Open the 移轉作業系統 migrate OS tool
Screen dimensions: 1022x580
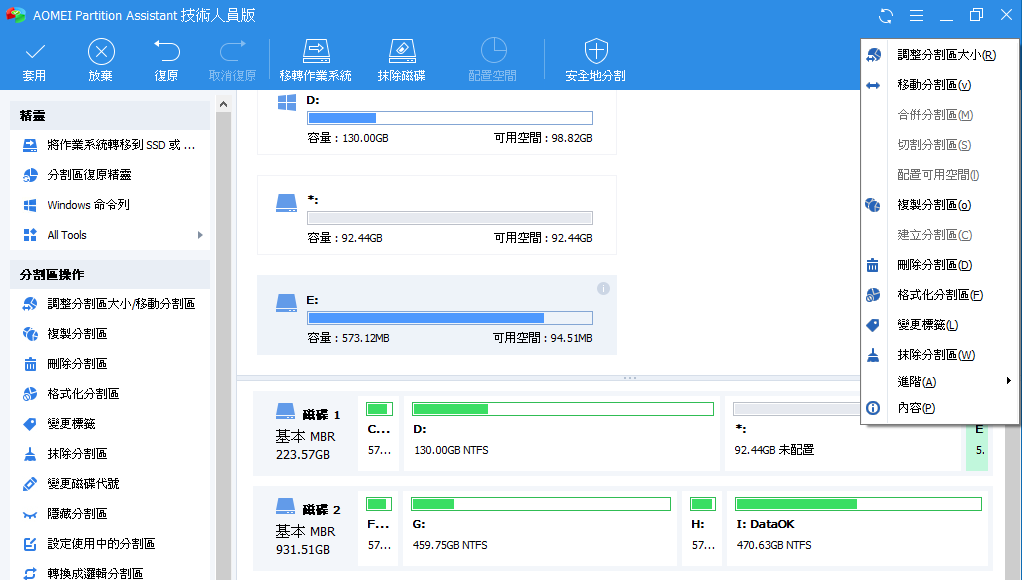click(x=315, y=60)
